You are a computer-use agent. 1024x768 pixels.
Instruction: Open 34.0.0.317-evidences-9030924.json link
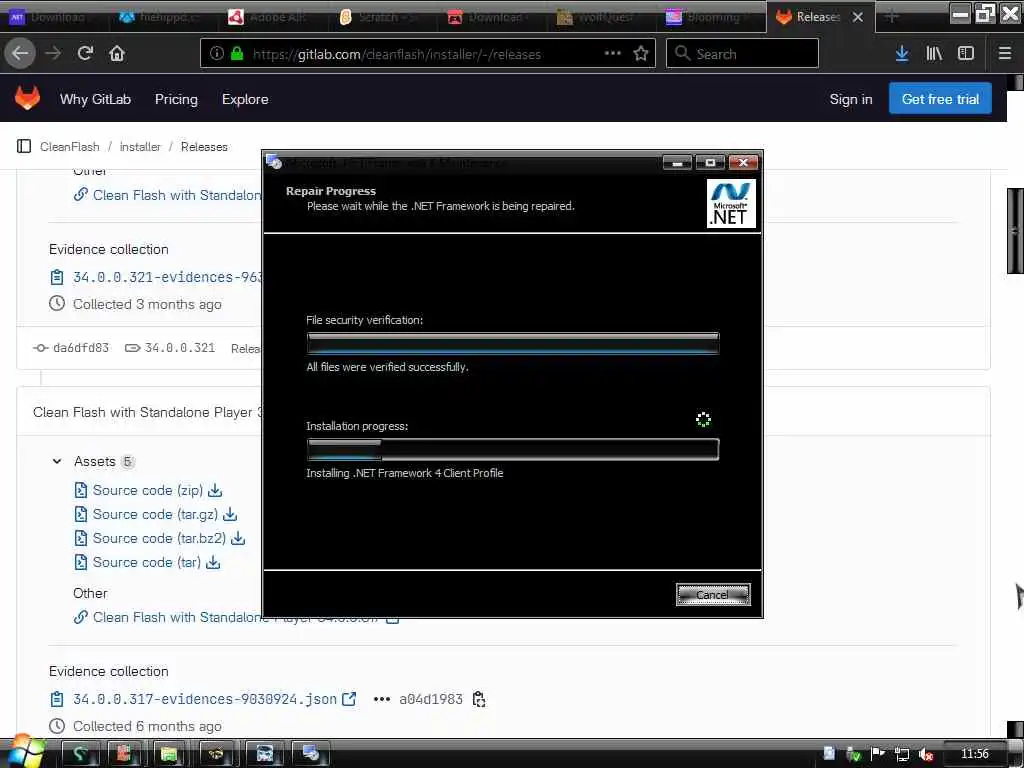pos(204,699)
